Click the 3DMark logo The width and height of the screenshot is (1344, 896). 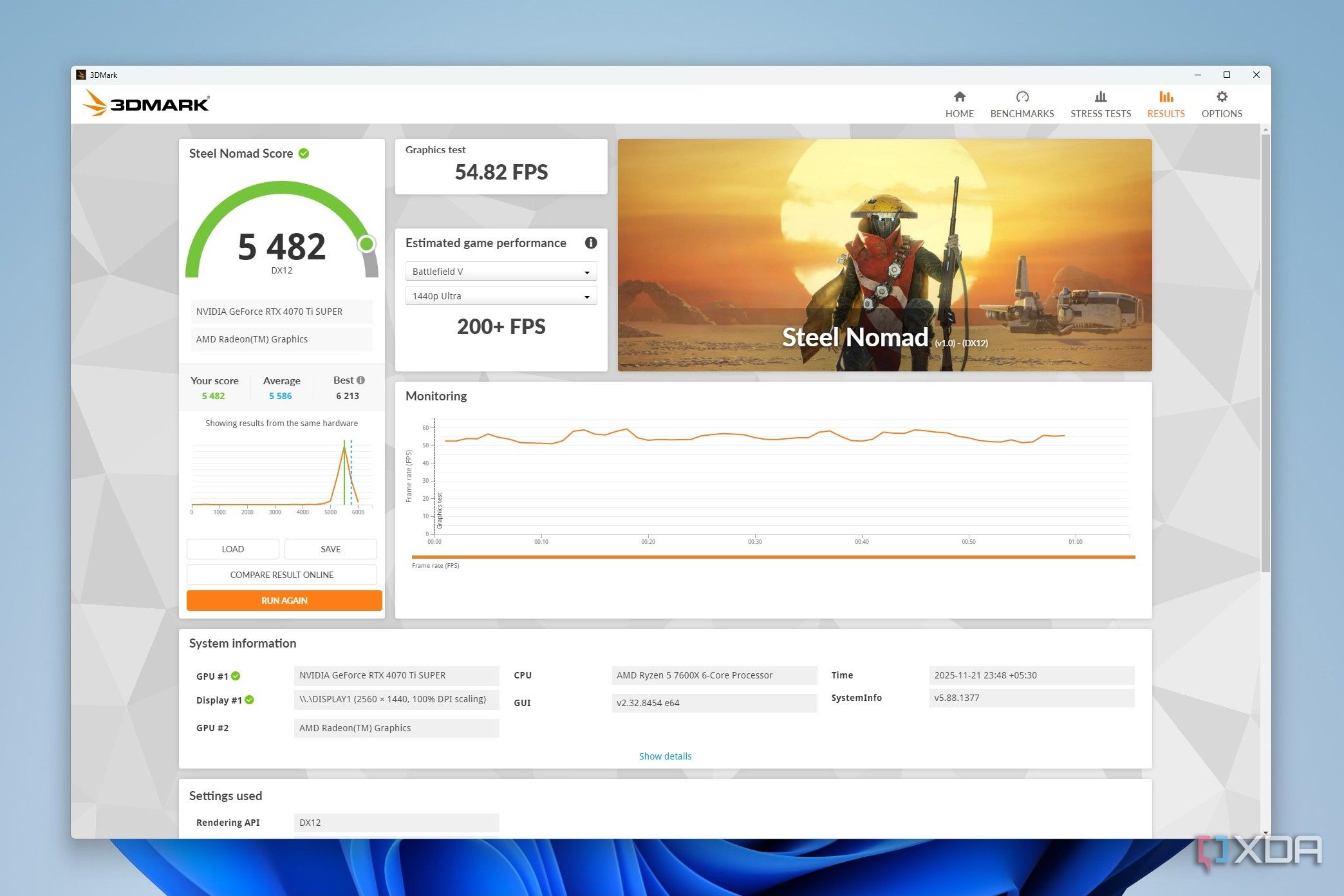(x=147, y=104)
